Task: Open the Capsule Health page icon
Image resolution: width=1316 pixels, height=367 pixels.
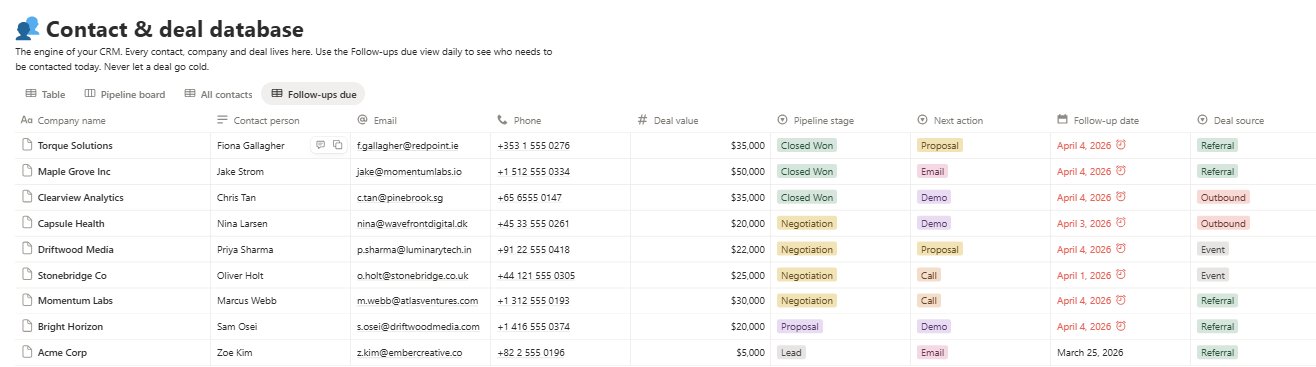Action: point(27,223)
